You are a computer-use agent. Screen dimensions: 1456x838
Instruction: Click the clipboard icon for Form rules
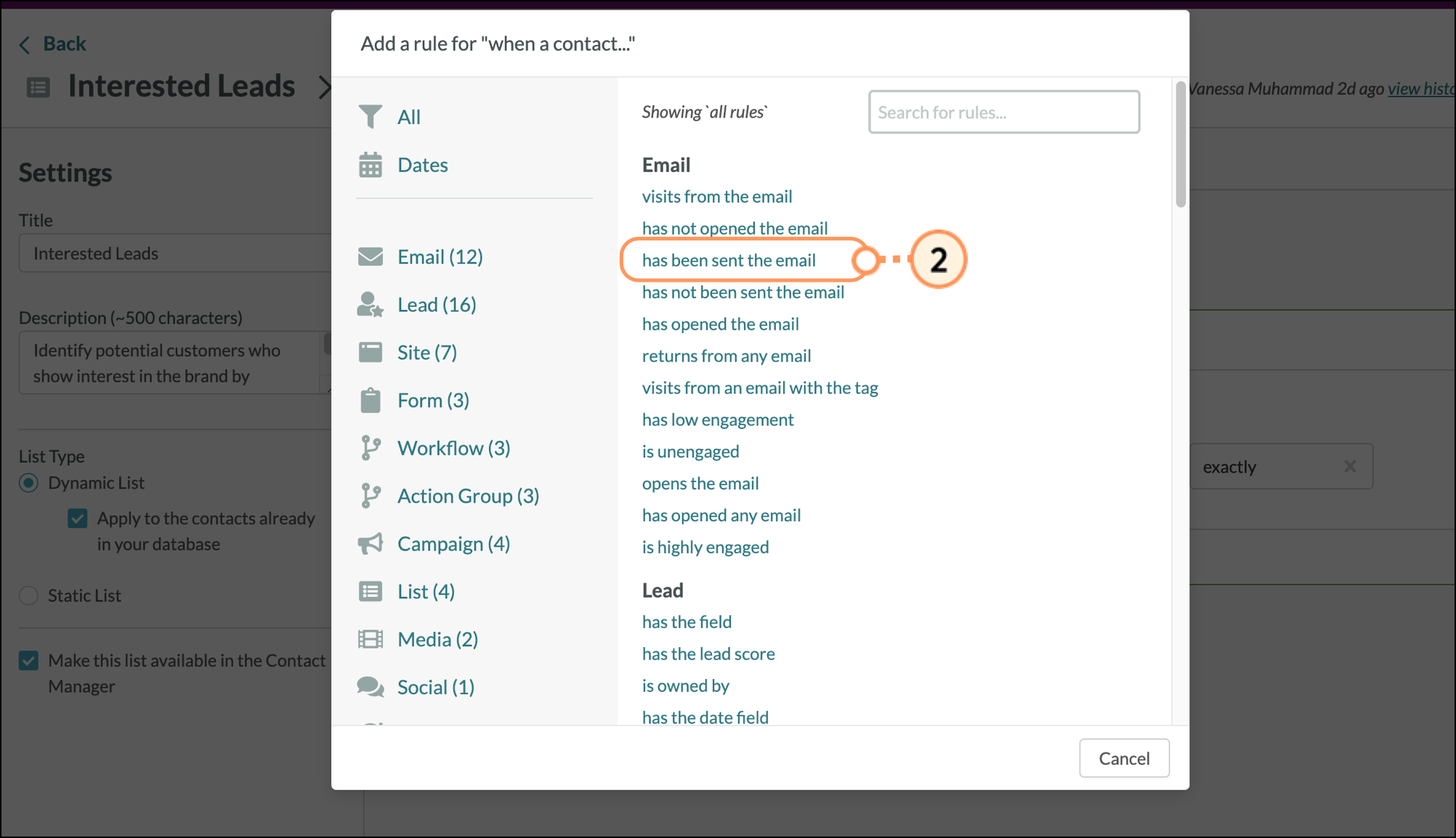click(x=371, y=400)
